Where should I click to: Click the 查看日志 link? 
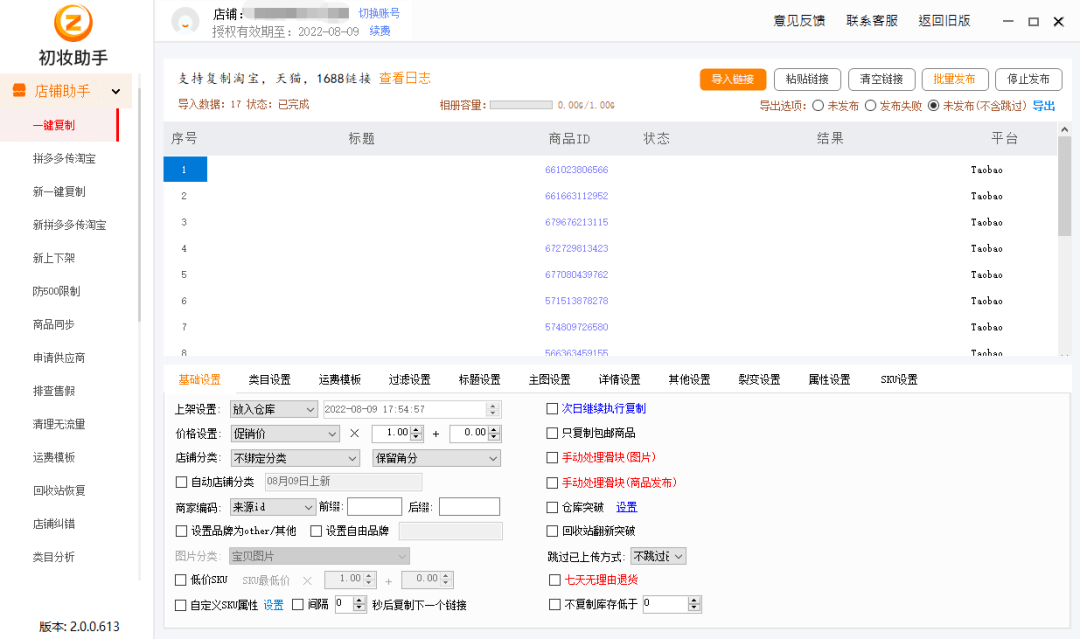(x=405, y=78)
